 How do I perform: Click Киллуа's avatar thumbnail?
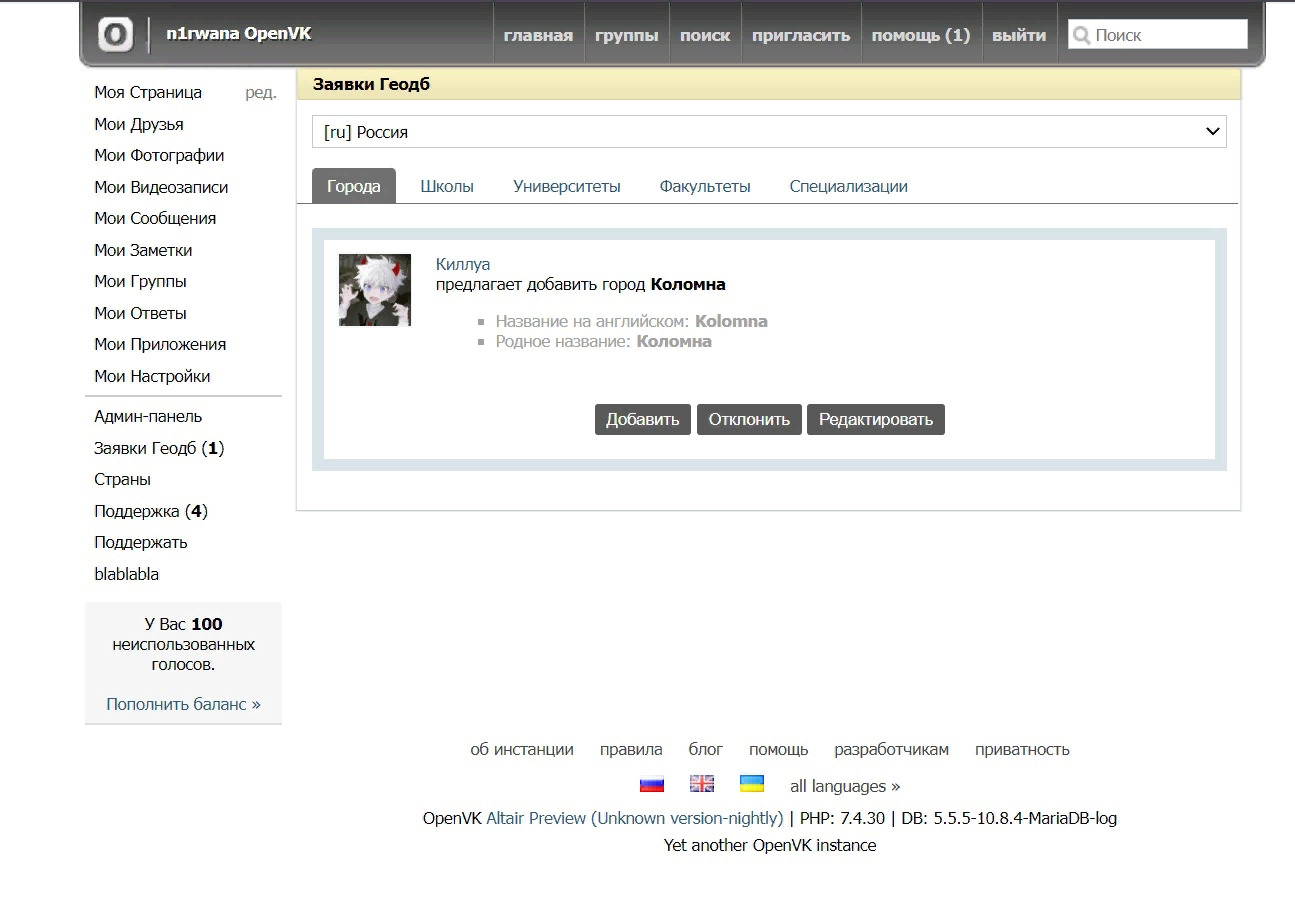click(x=375, y=290)
